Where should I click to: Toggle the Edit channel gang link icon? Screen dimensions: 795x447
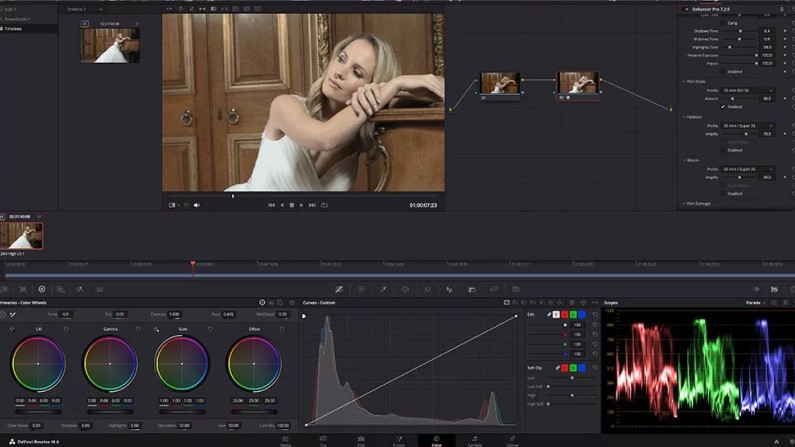tap(549, 315)
